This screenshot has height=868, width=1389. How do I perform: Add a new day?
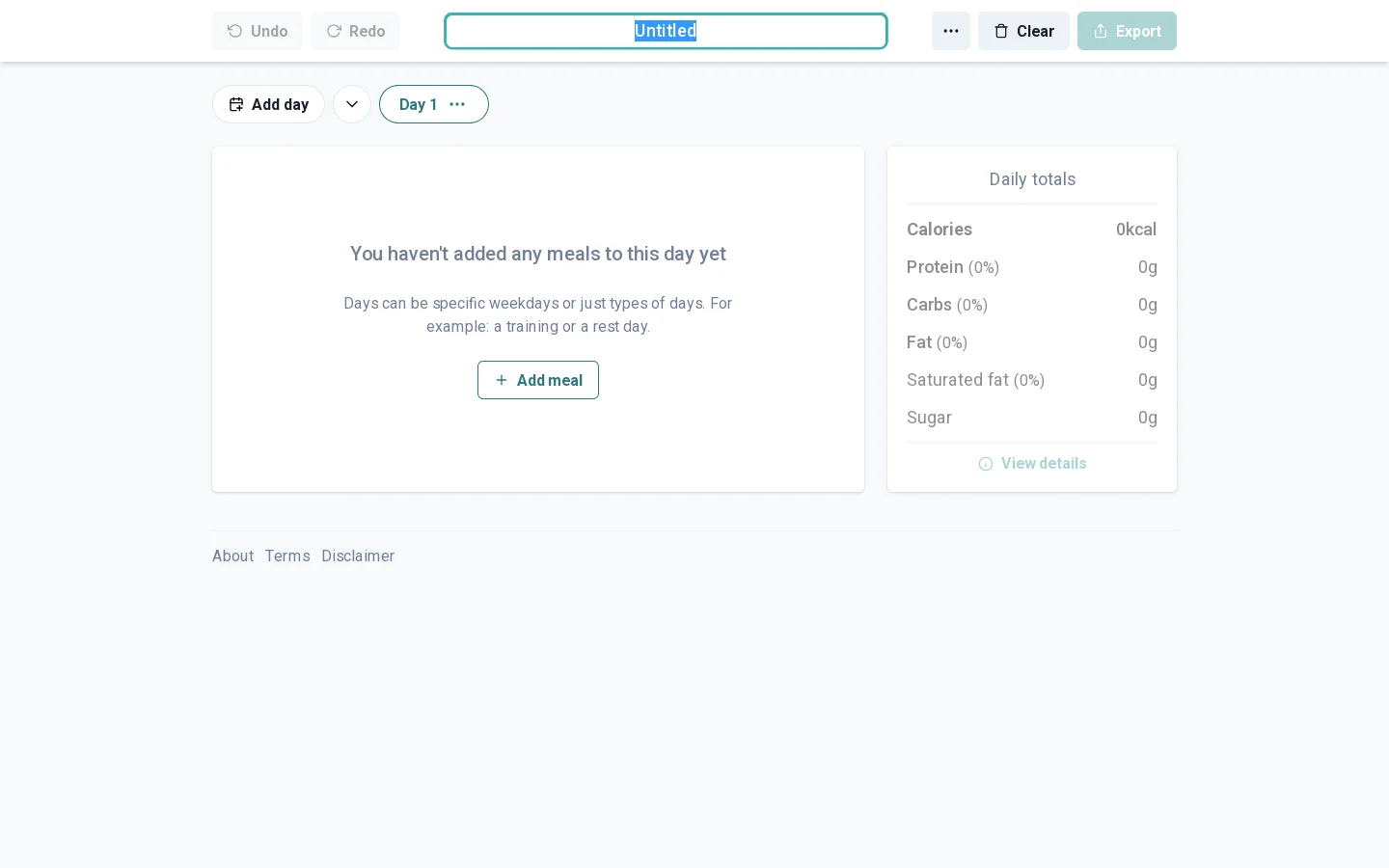tap(268, 104)
